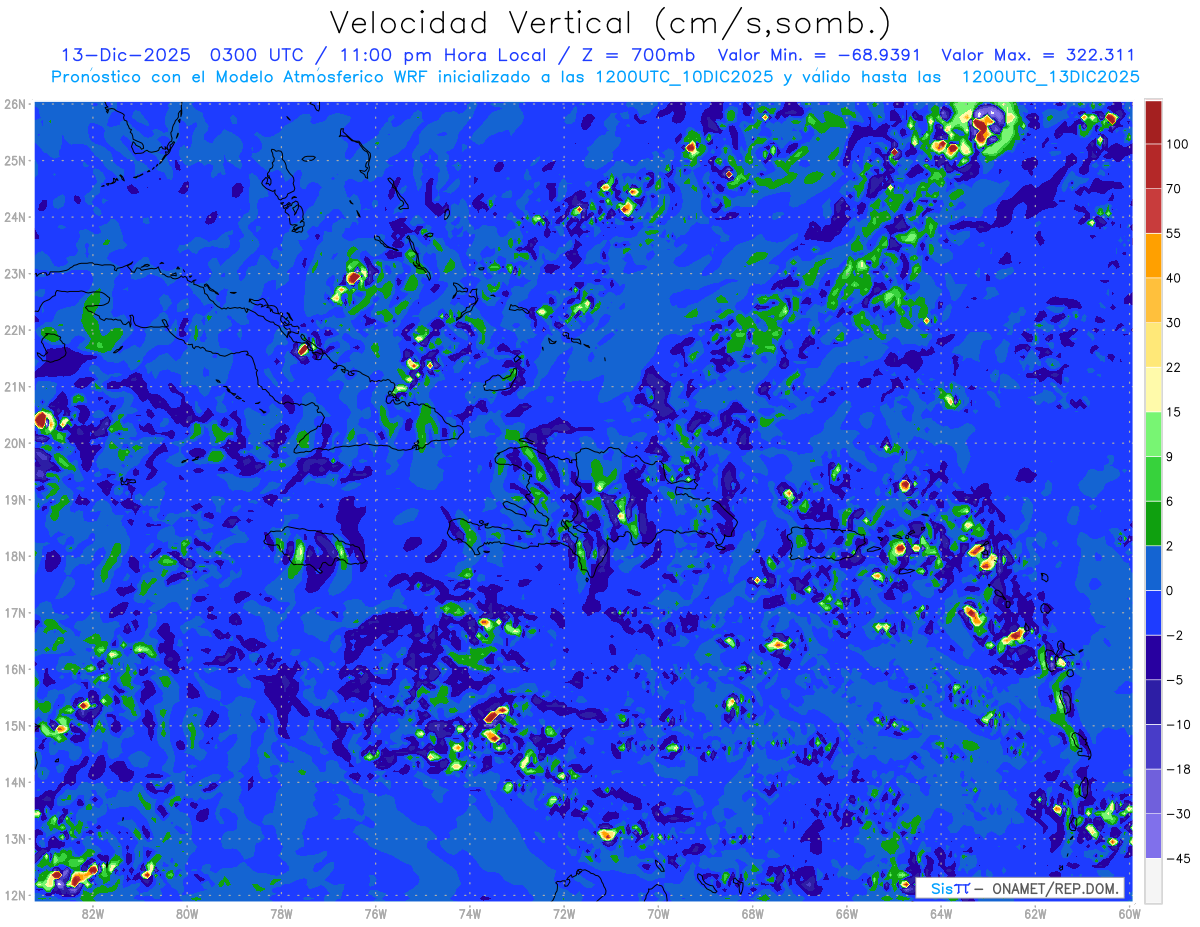Click the '-45' color scale label

point(1177,858)
